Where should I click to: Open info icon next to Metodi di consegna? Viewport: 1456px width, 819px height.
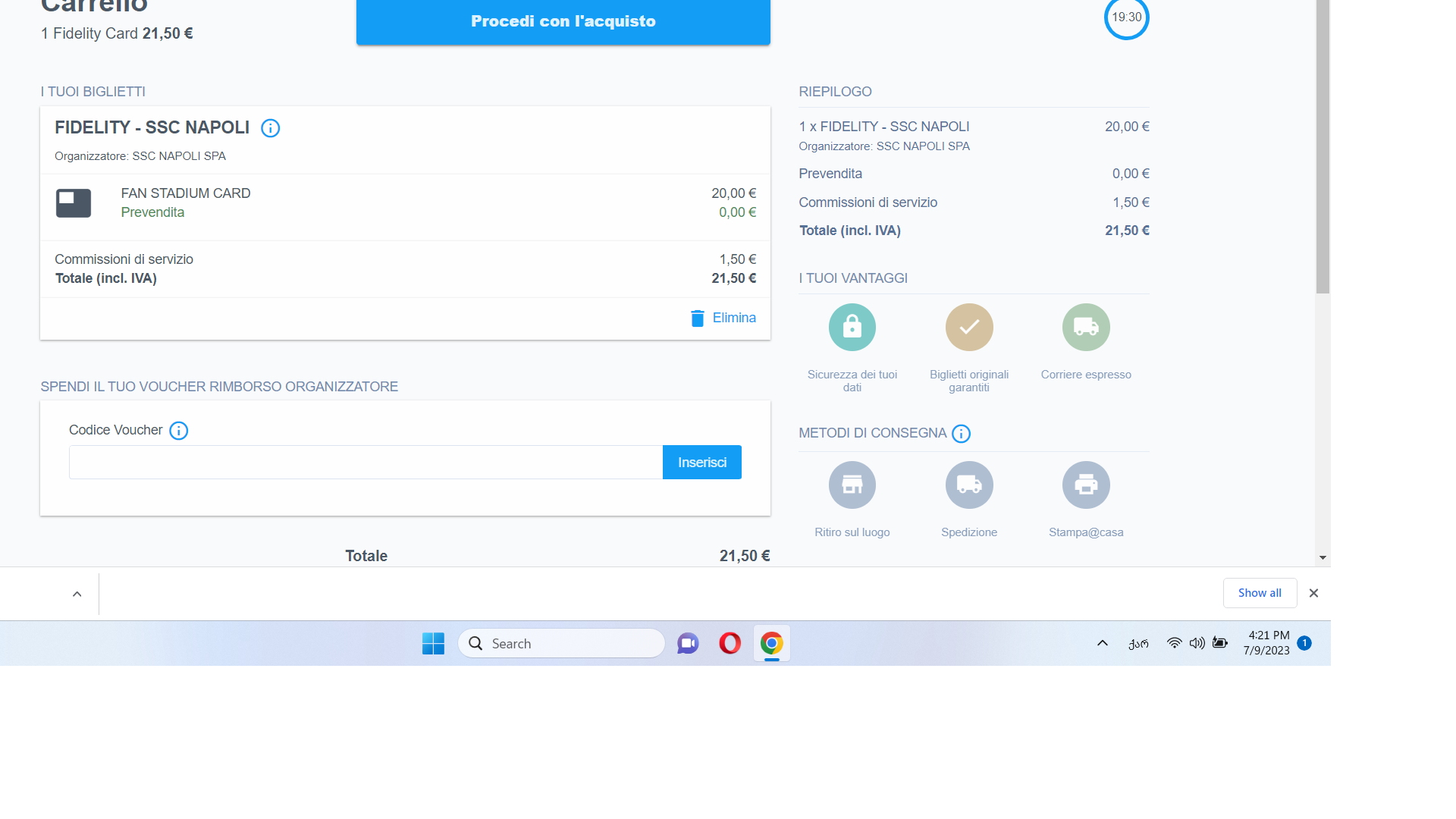point(961,434)
